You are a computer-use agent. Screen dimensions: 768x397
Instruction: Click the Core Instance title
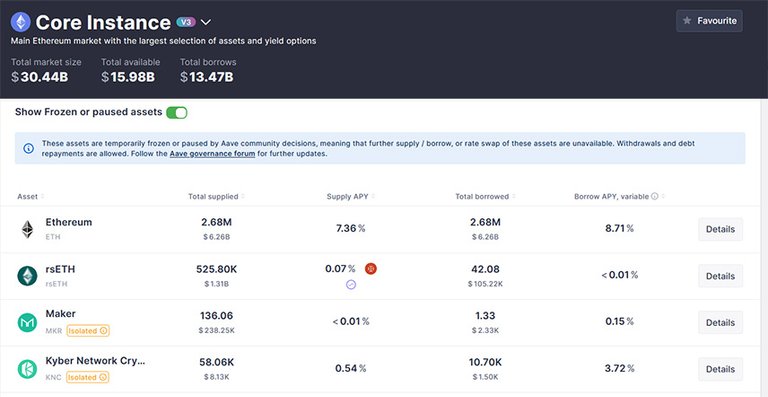tap(103, 23)
